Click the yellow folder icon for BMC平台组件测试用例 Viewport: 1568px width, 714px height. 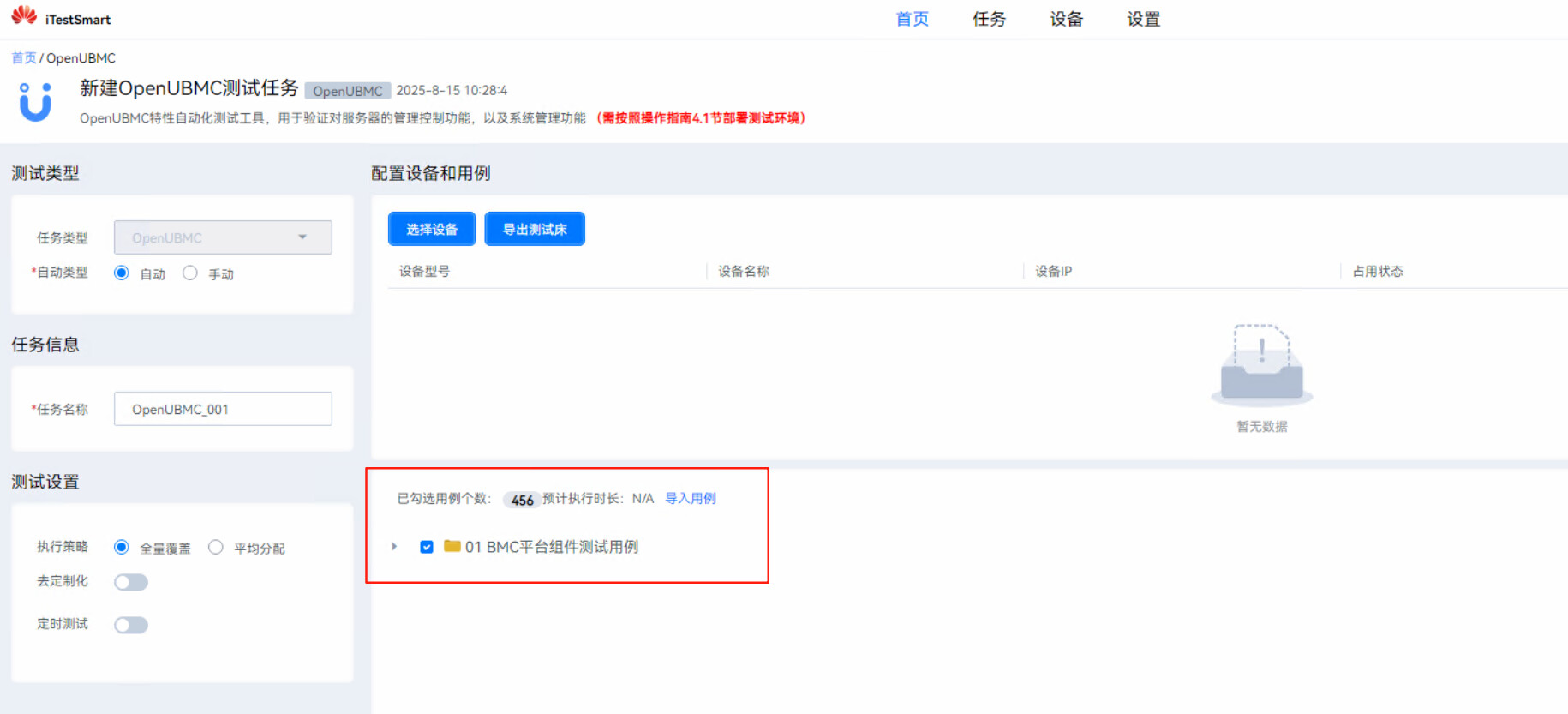coord(452,546)
